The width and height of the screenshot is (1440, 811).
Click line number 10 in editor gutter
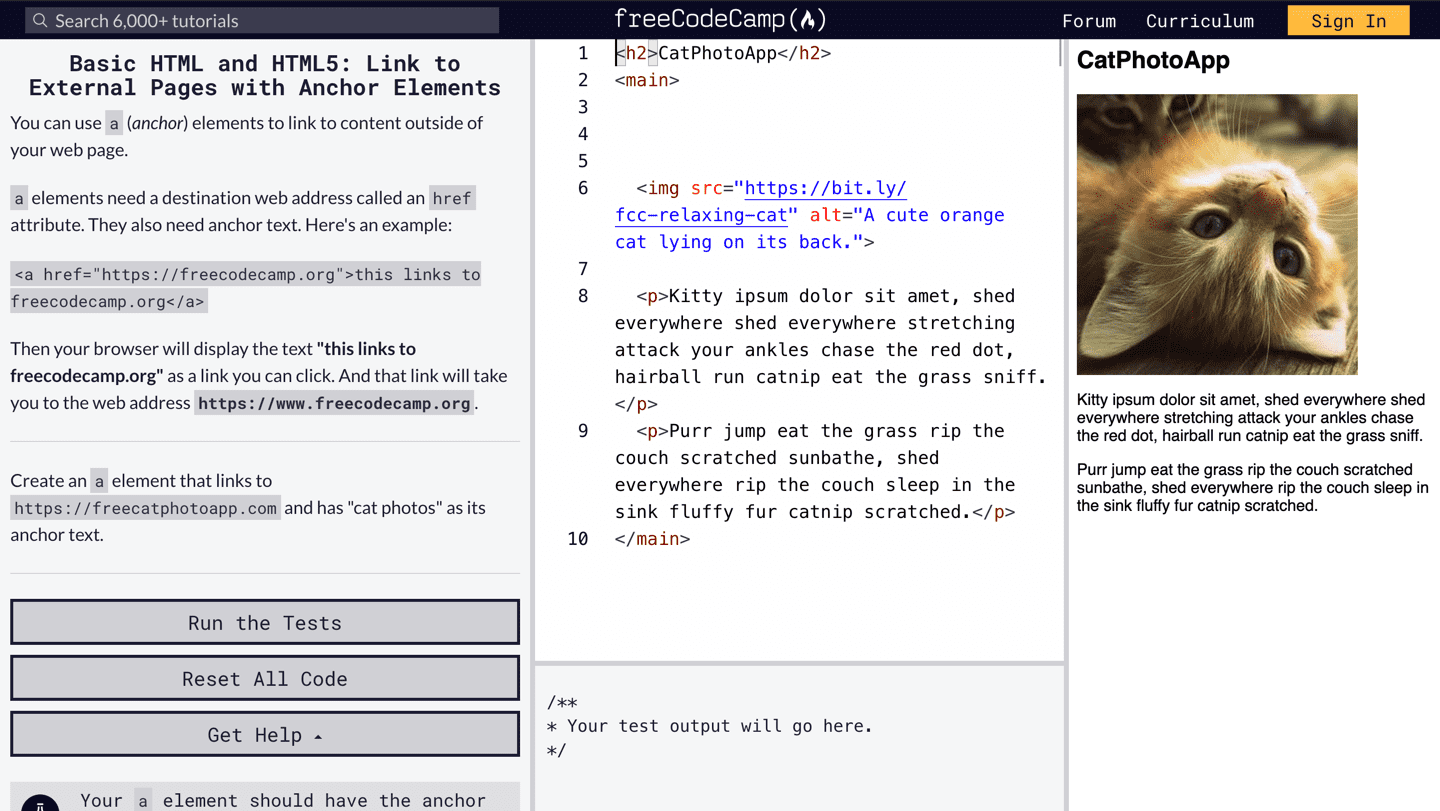click(578, 539)
